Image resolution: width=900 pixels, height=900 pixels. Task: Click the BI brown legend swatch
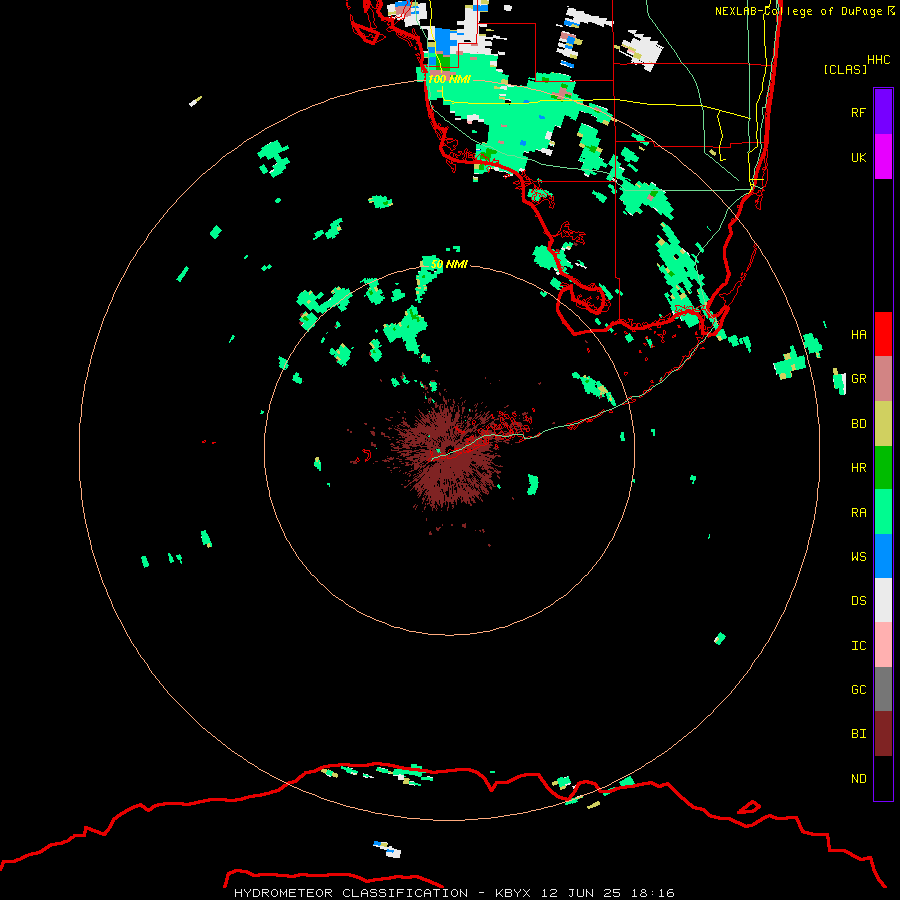point(883,734)
